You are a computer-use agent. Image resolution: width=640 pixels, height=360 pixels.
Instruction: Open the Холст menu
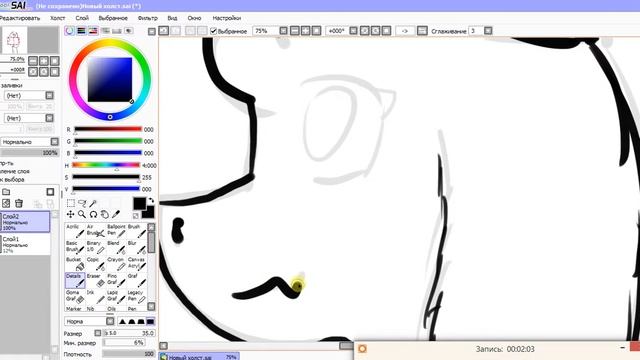[x=58, y=18]
